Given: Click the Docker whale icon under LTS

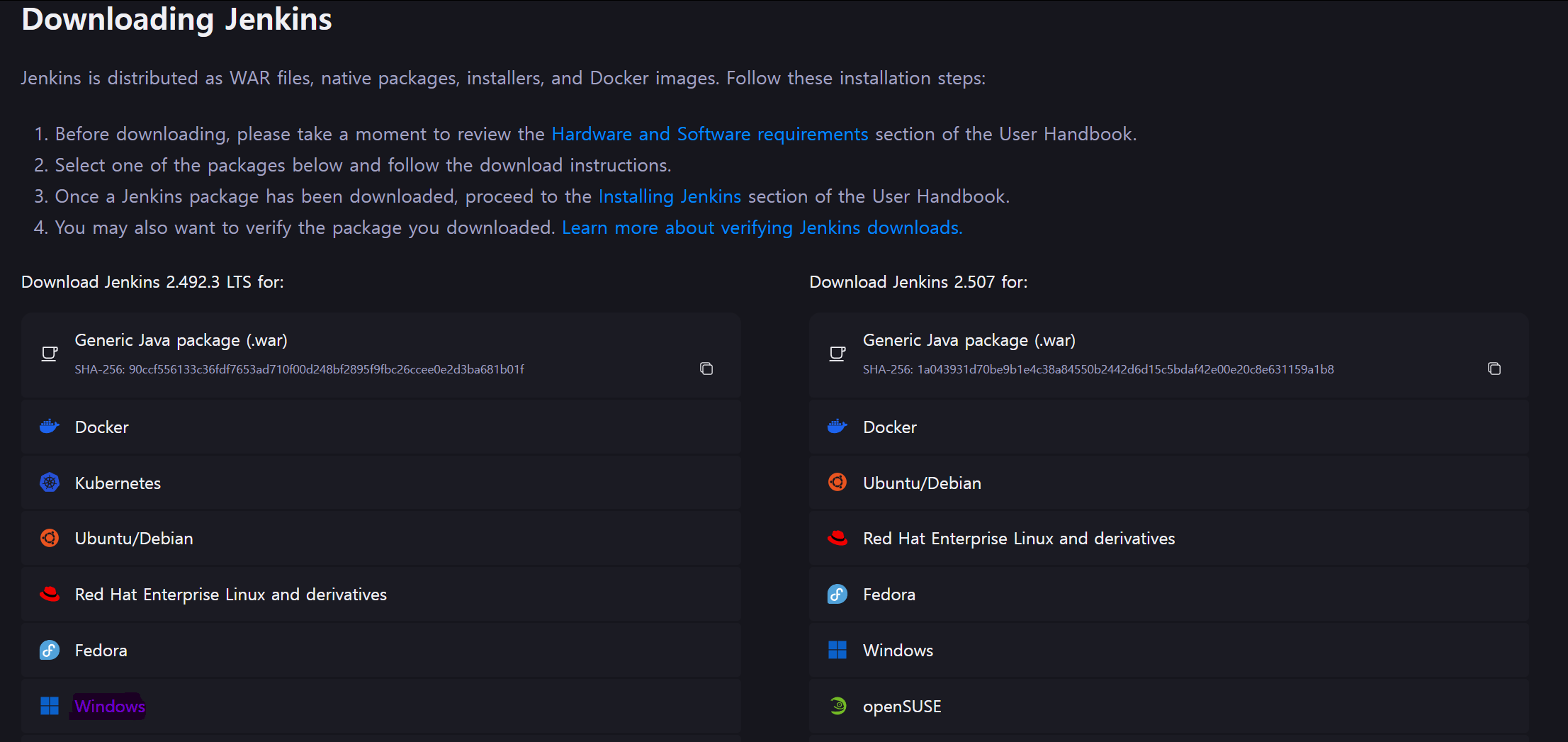Looking at the screenshot, I should (x=50, y=427).
